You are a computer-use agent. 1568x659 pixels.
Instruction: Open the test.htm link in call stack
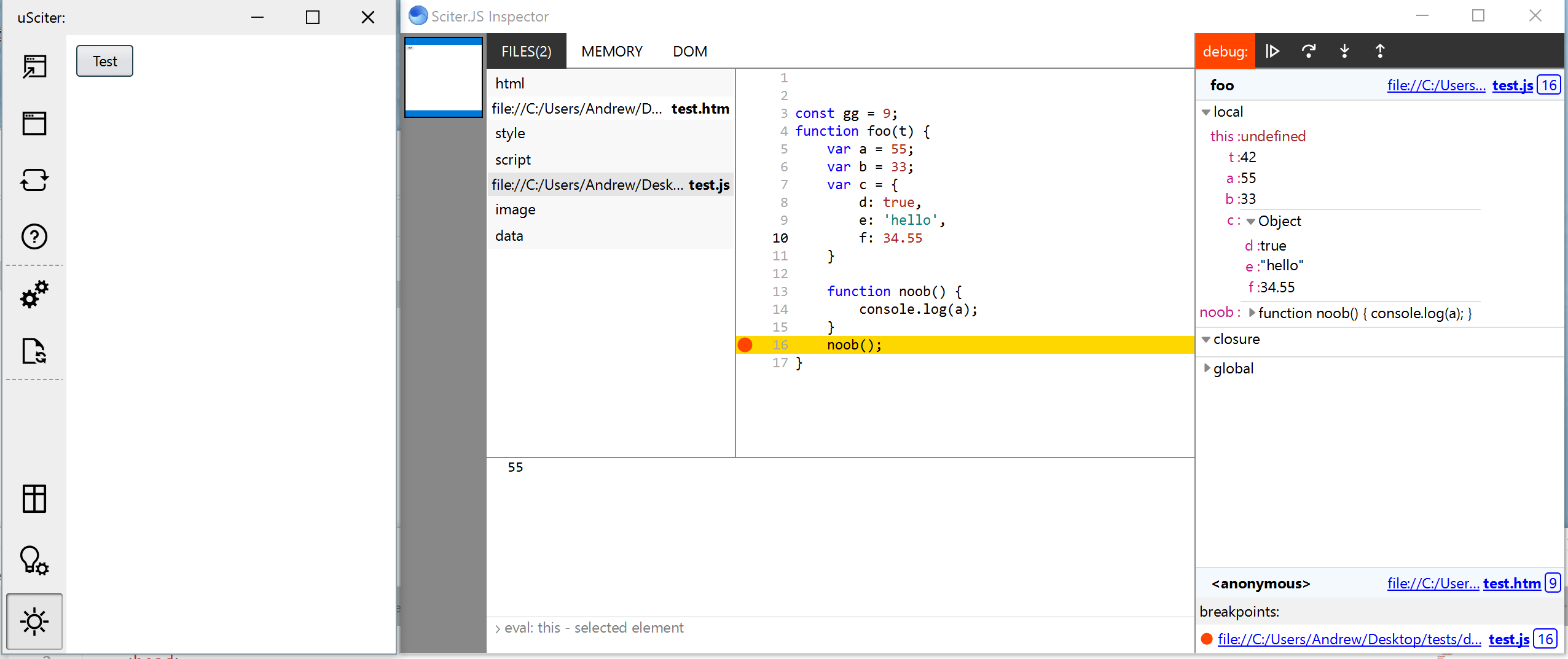1512,583
